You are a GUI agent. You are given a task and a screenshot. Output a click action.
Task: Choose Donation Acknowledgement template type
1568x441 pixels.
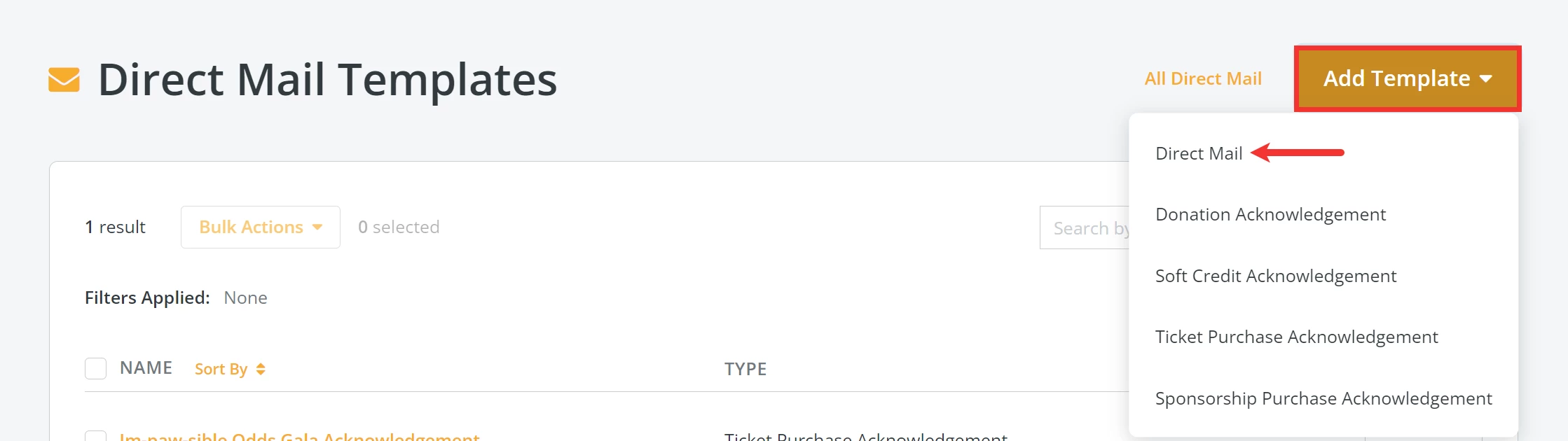1270,214
